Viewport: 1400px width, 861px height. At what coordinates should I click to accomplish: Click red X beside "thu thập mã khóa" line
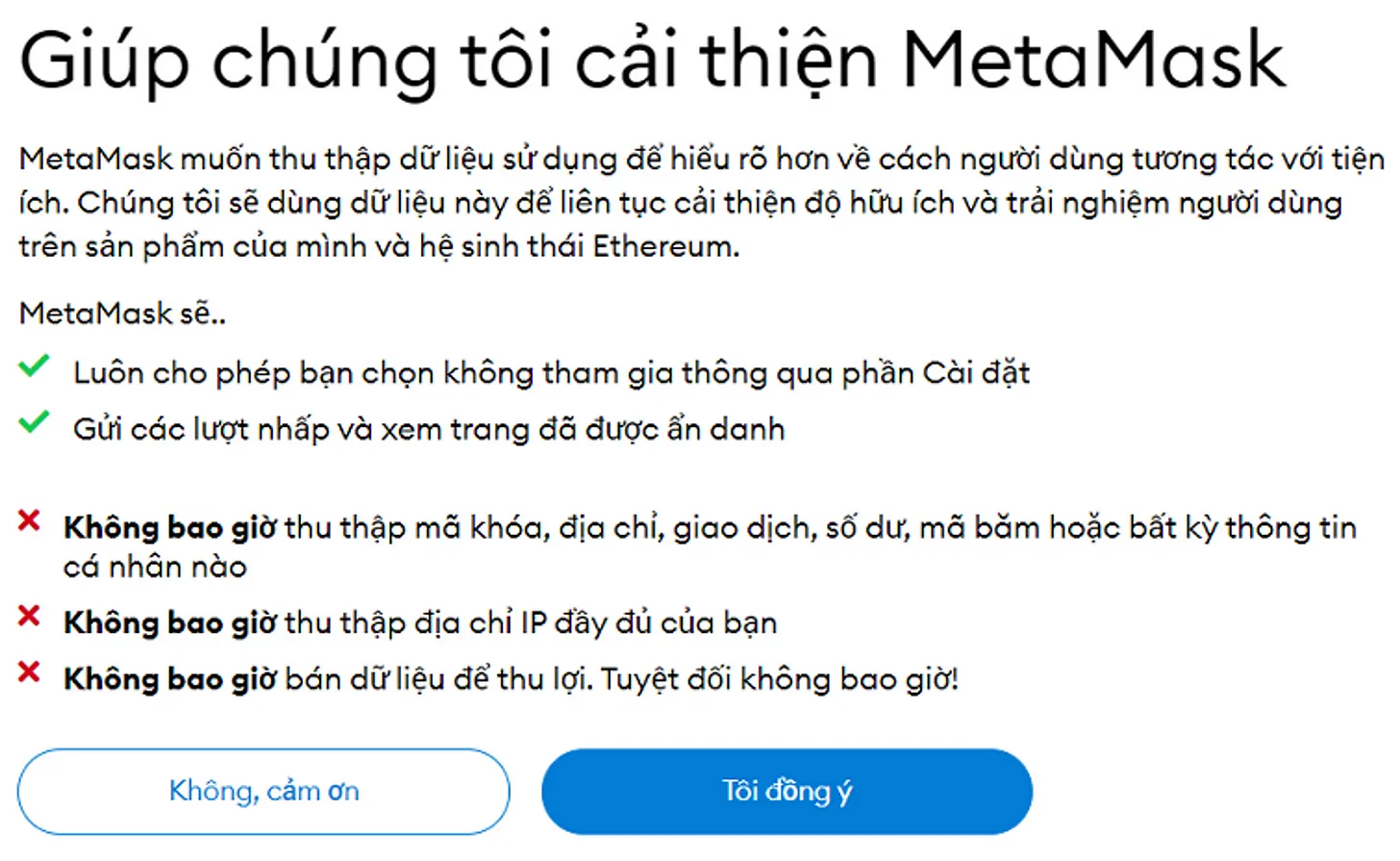click(x=29, y=521)
